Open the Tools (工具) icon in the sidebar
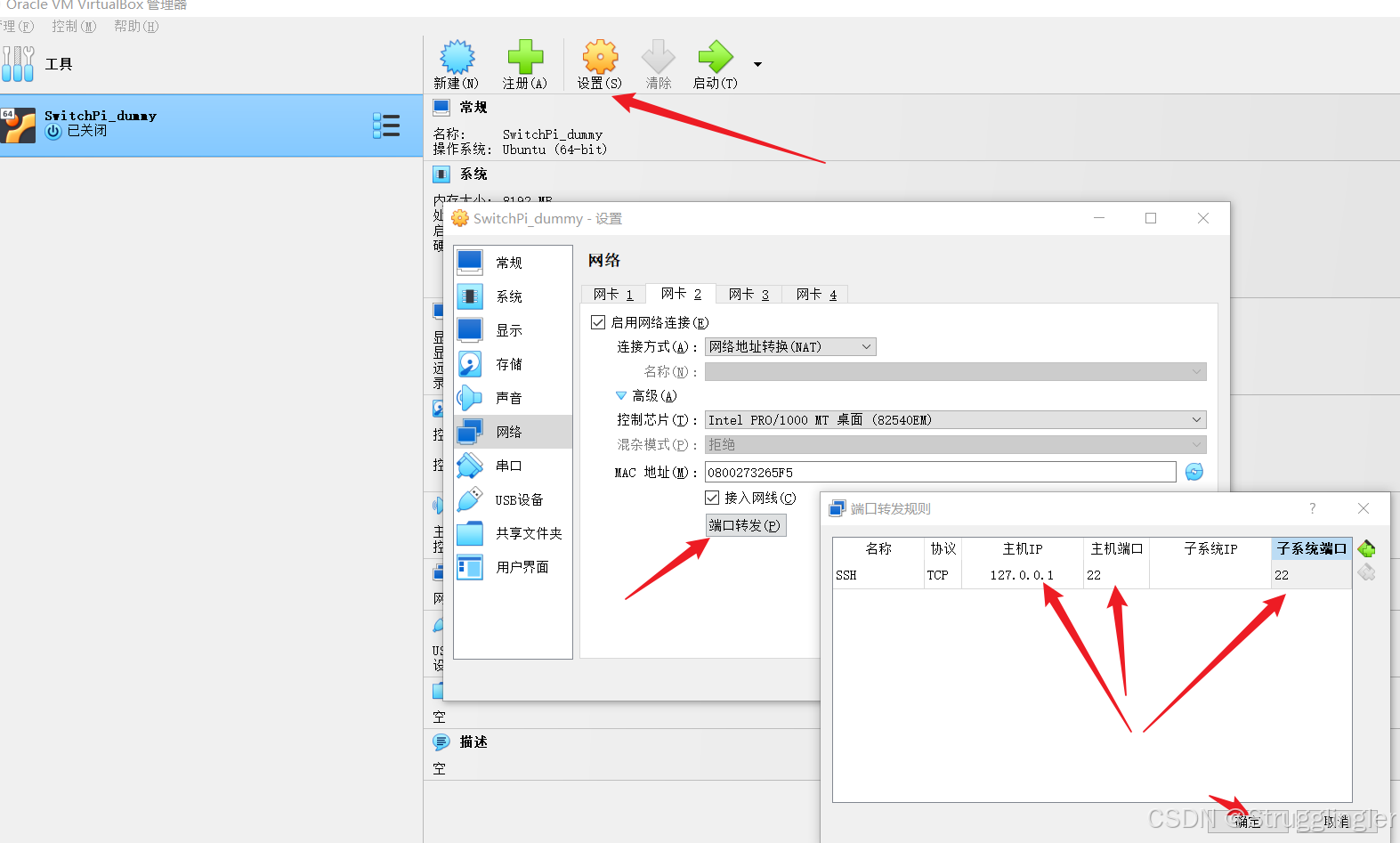 pos(18,64)
